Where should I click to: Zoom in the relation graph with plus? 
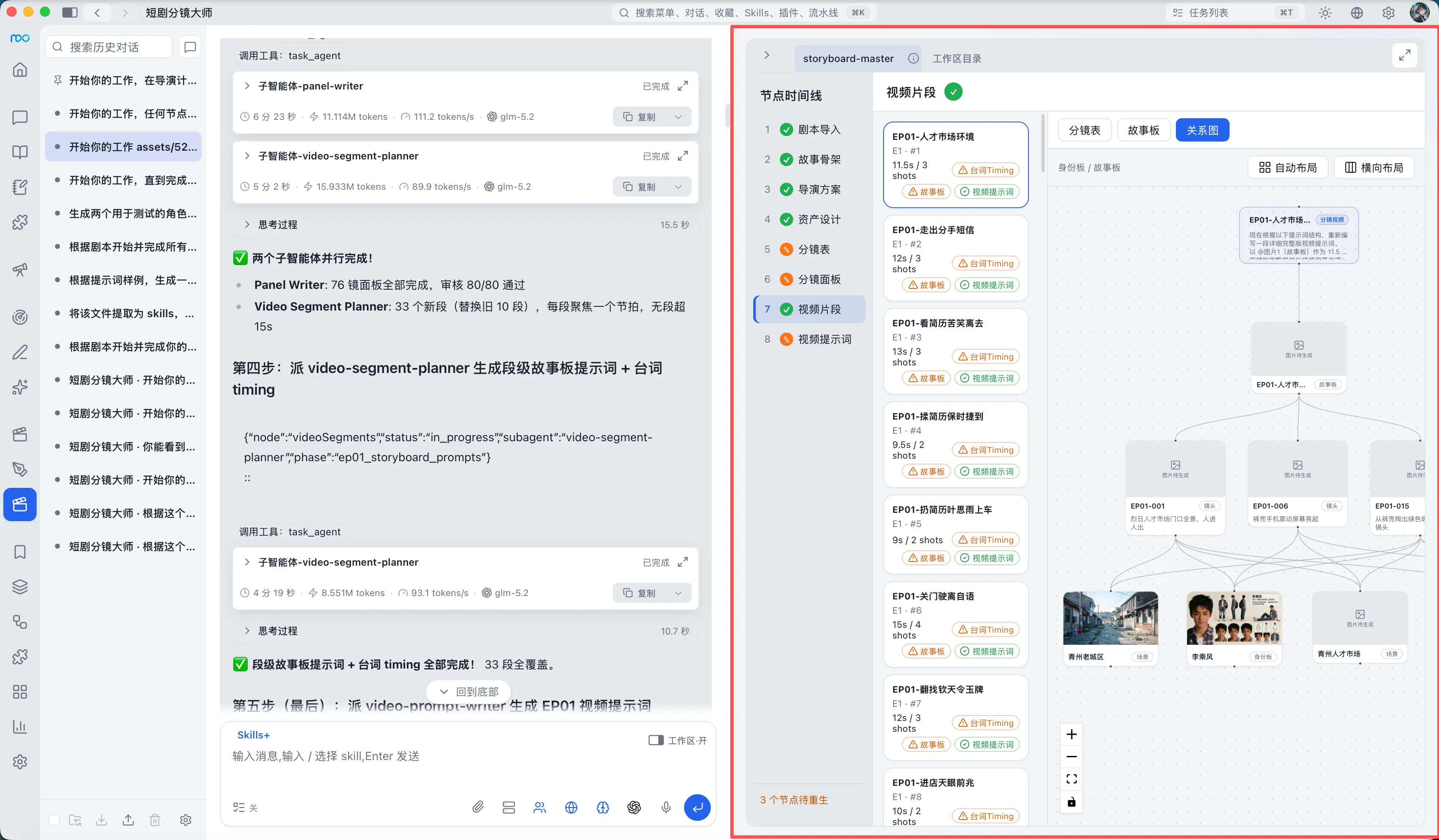point(1072,734)
